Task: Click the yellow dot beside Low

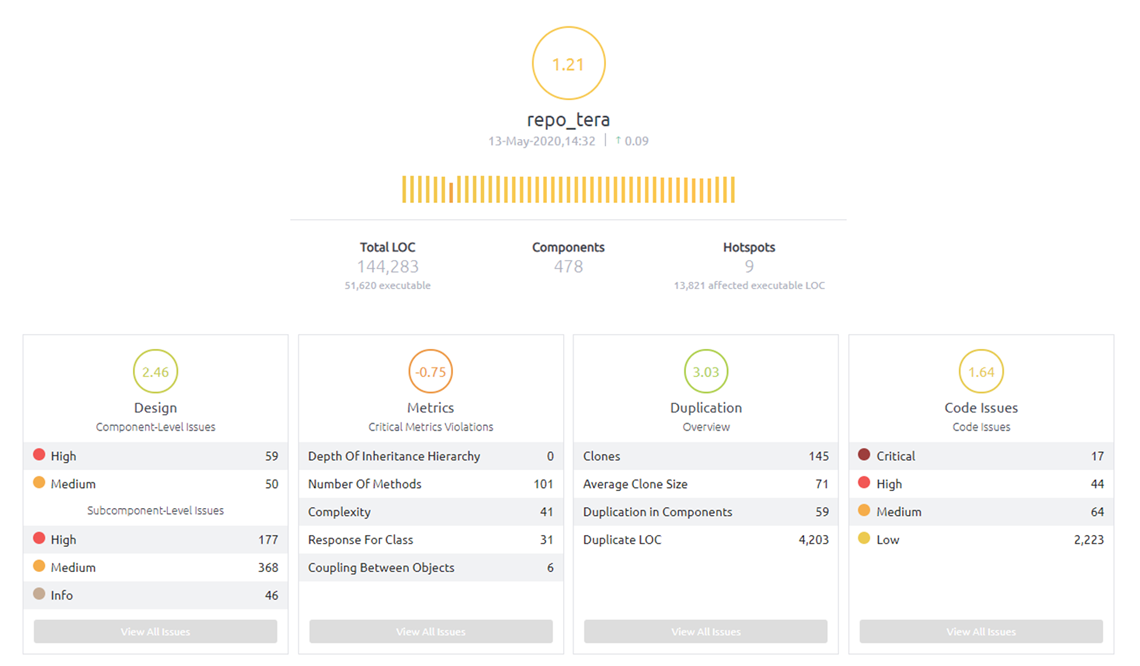Action: pyautogui.click(x=864, y=539)
